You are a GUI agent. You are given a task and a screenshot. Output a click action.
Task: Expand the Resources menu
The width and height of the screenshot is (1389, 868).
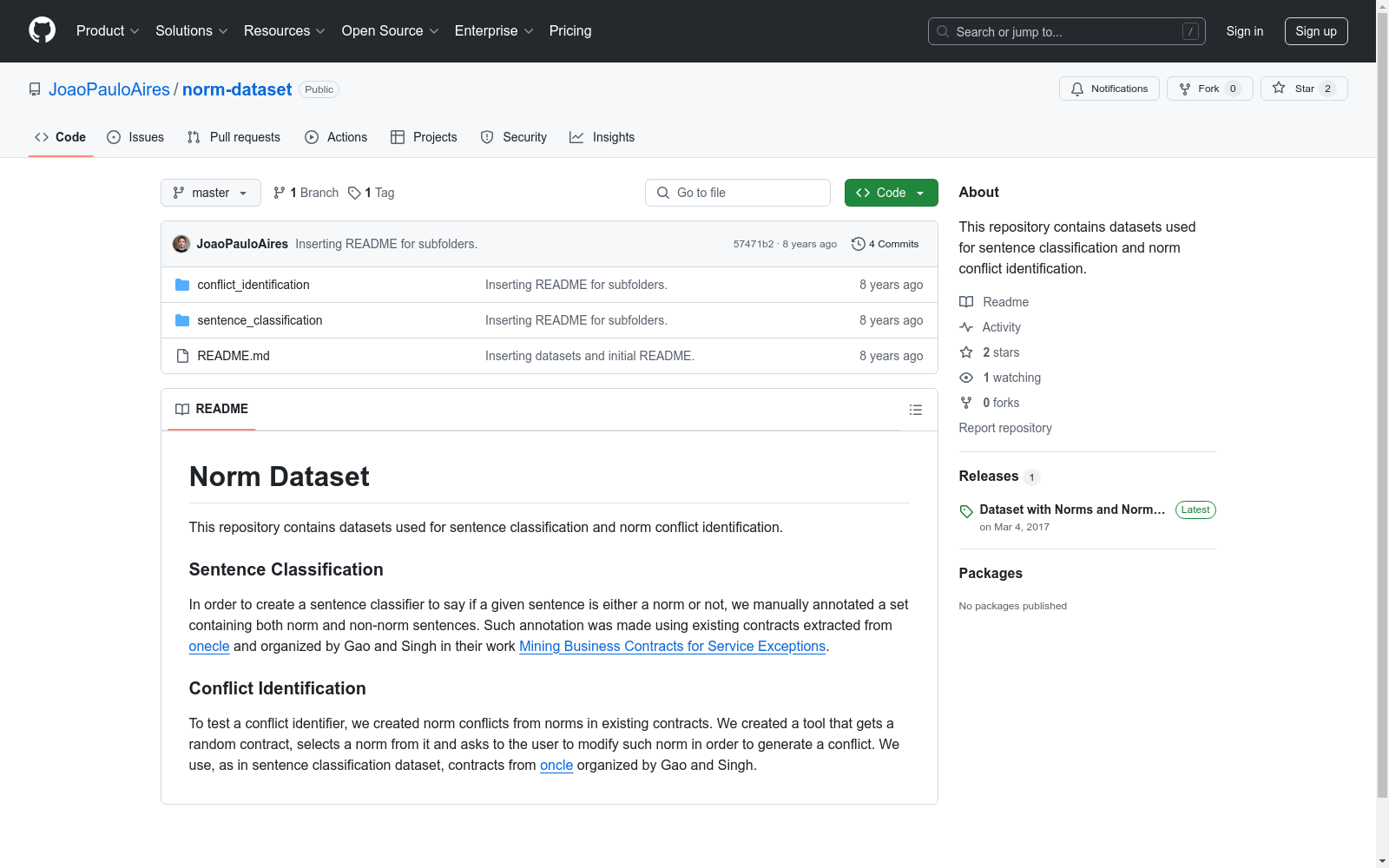click(x=285, y=30)
